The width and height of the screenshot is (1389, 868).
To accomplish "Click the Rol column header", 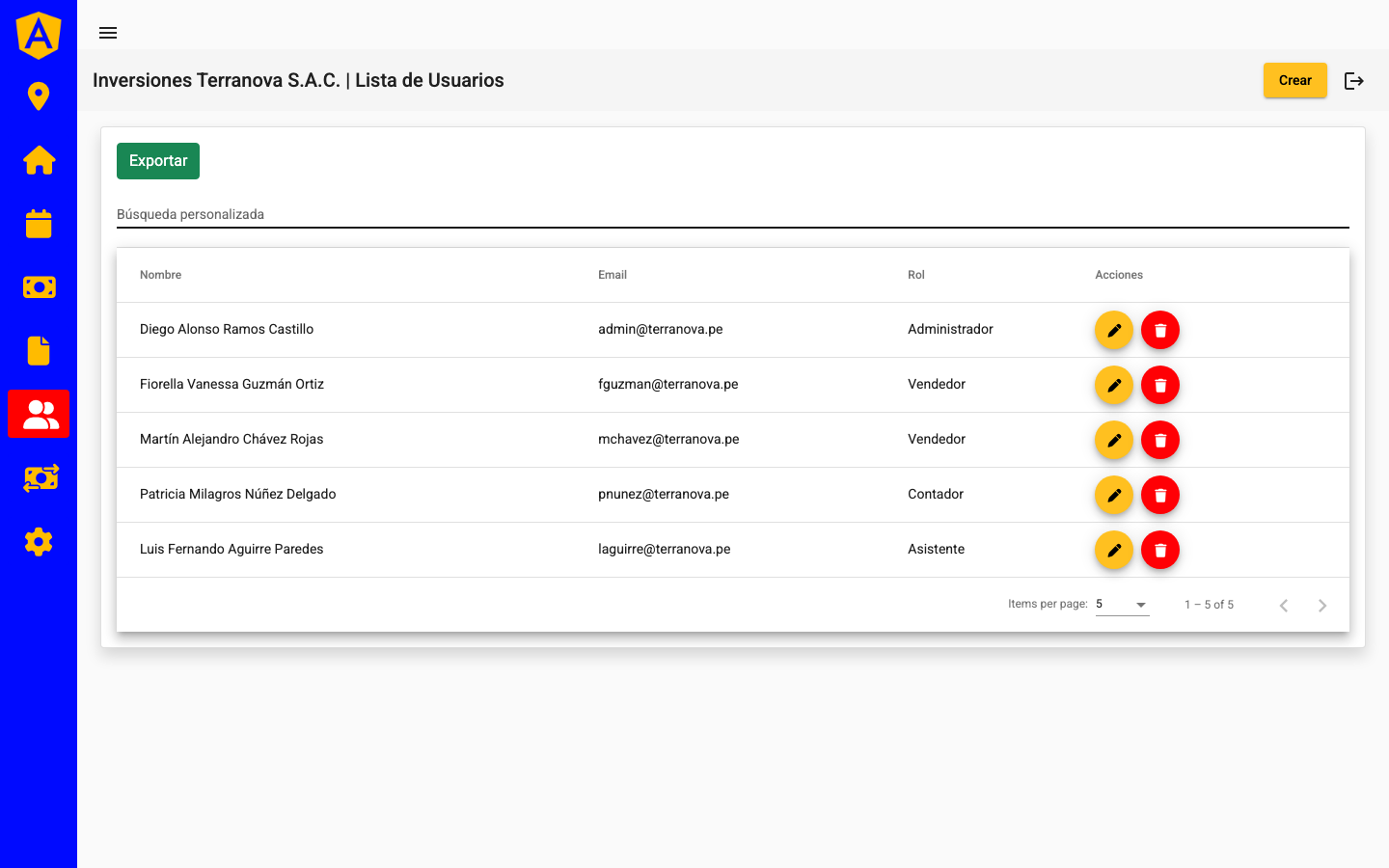I will [916, 275].
